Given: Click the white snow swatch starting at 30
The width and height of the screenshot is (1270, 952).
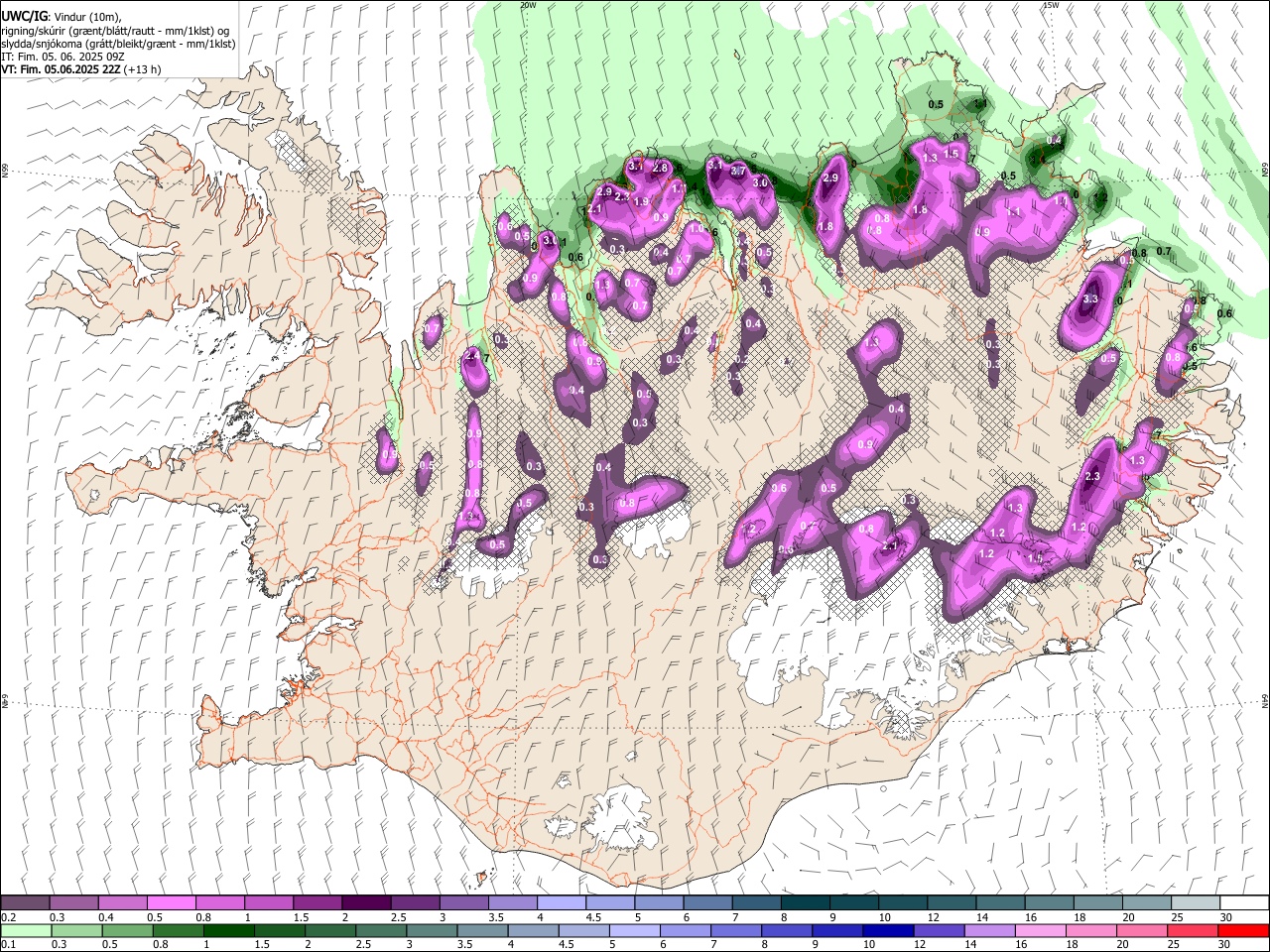Looking at the screenshot, I should (x=1243, y=903).
